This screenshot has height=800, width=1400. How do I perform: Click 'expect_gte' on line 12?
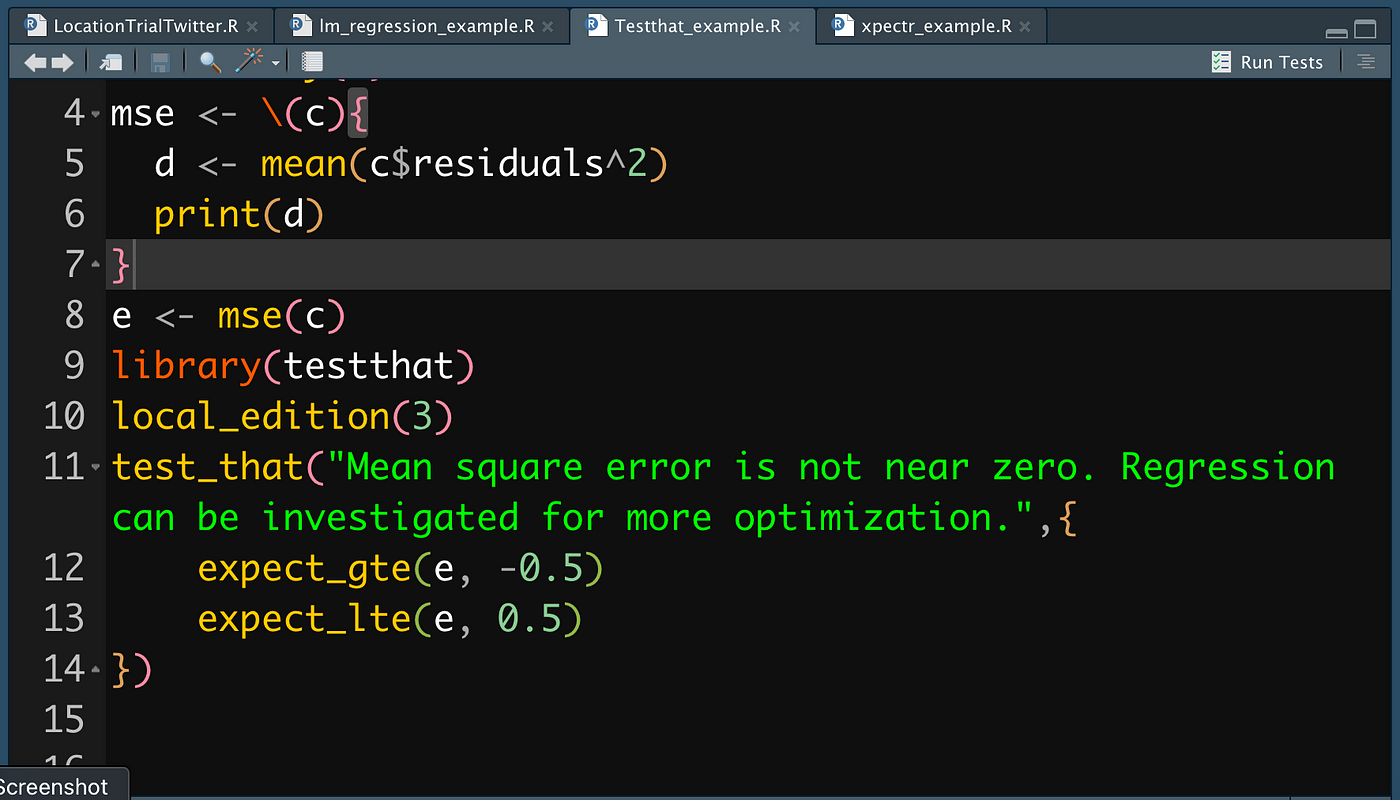coord(304,568)
